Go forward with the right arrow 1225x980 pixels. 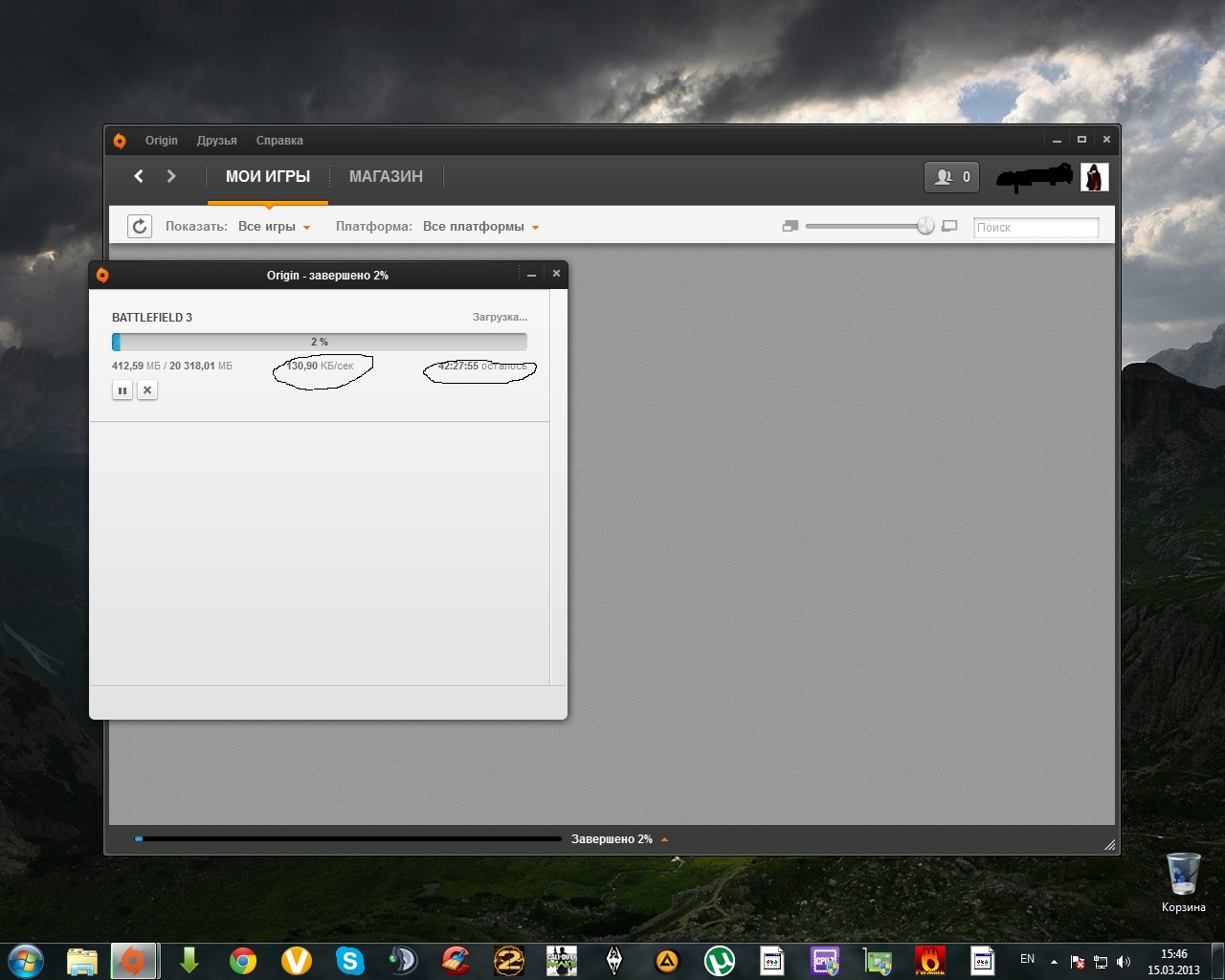pyautogui.click(x=171, y=176)
